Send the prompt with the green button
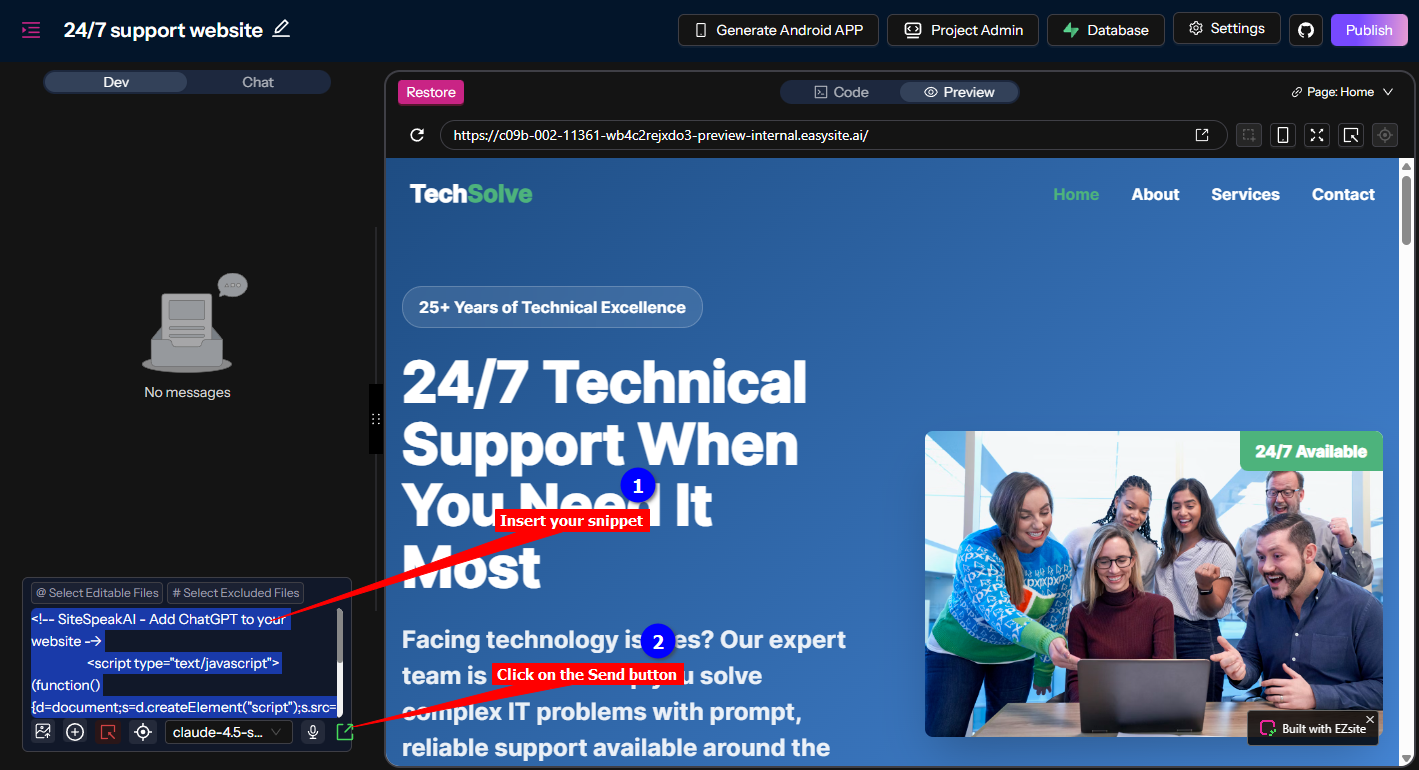Viewport: 1419px width, 770px height. (x=345, y=732)
